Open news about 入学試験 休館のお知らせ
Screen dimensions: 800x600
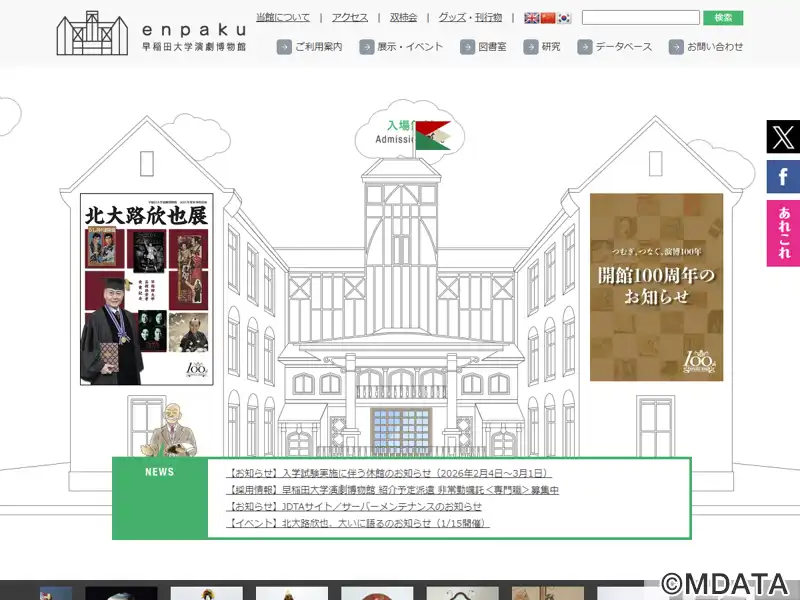(389, 473)
